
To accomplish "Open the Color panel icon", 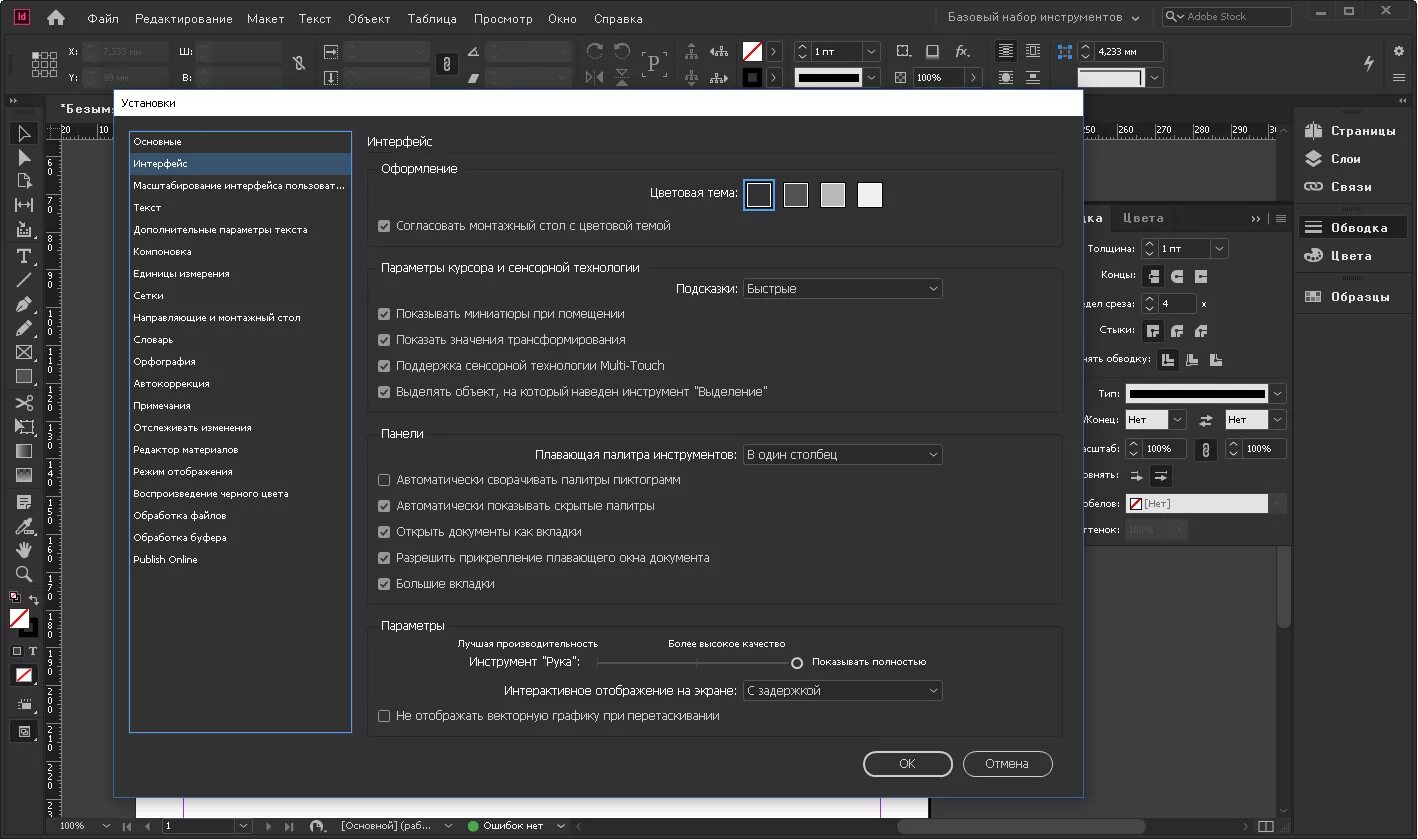I will click(1314, 256).
